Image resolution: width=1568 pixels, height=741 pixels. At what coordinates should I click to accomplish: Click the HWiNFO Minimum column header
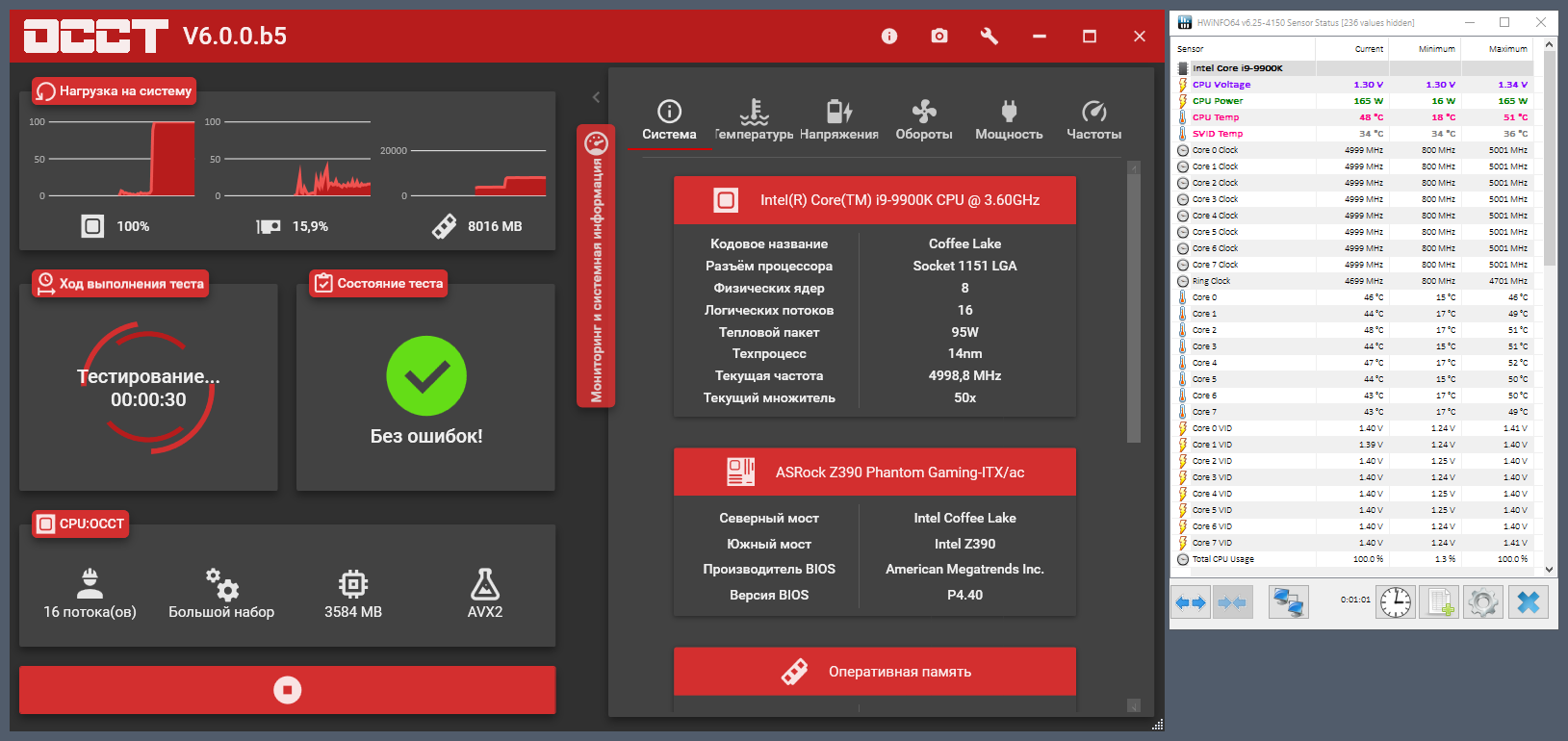1425,49
